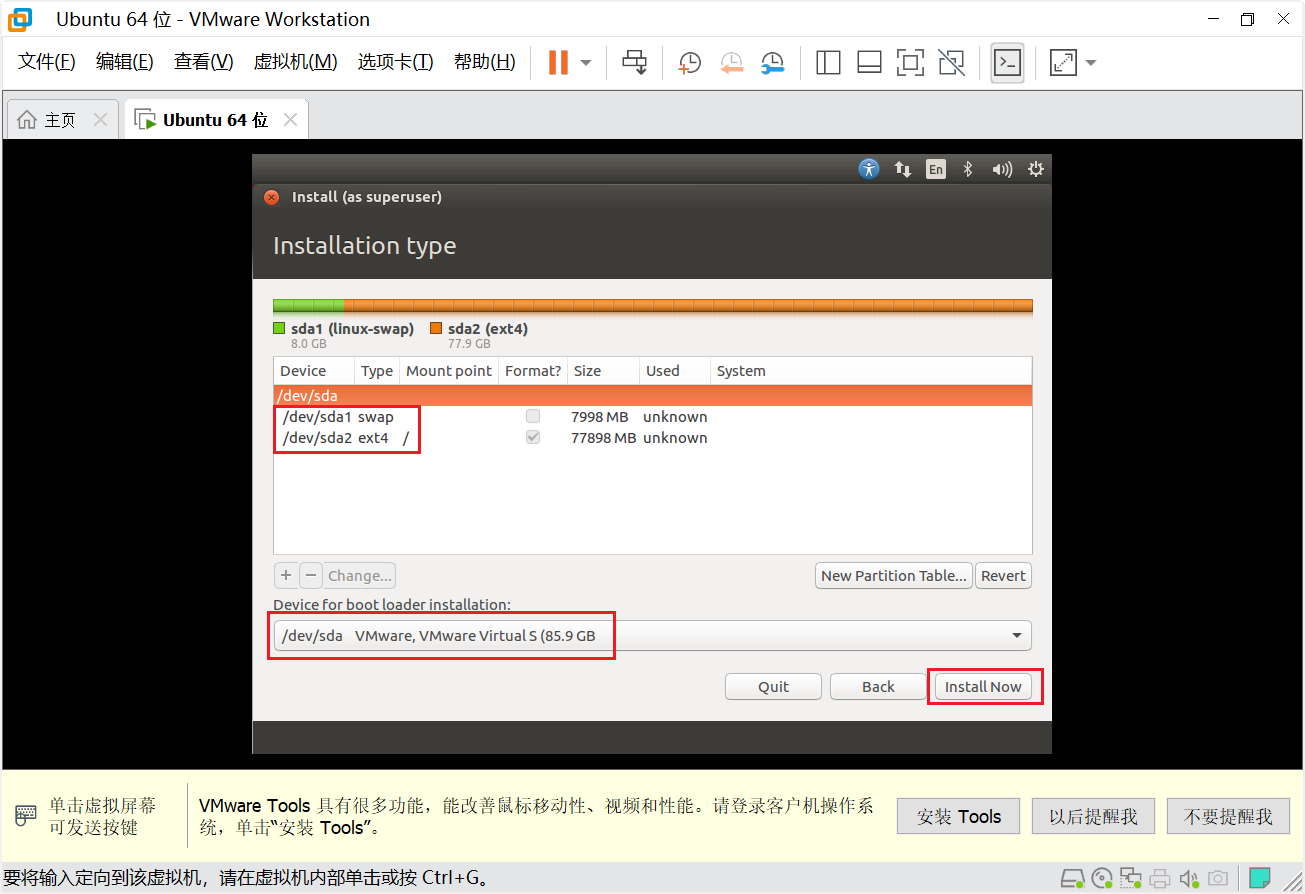The height and width of the screenshot is (894, 1305).
Task: Switch to full screen mode icon
Action: click(910, 62)
